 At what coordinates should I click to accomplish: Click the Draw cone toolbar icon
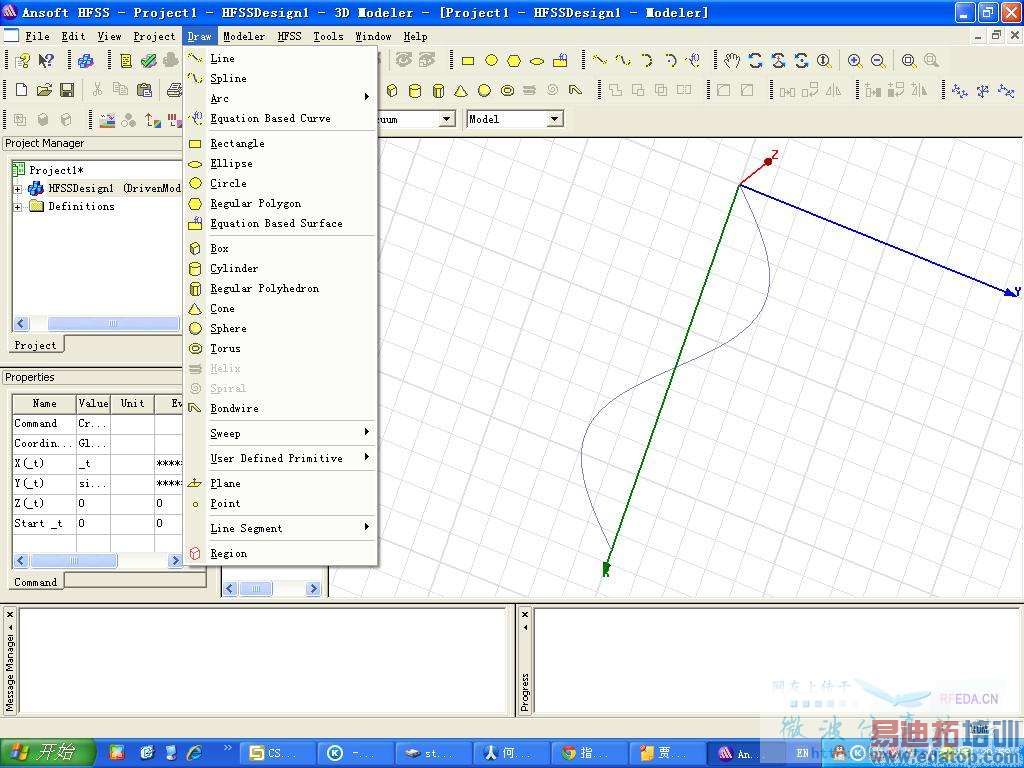pyautogui.click(x=461, y=91)
